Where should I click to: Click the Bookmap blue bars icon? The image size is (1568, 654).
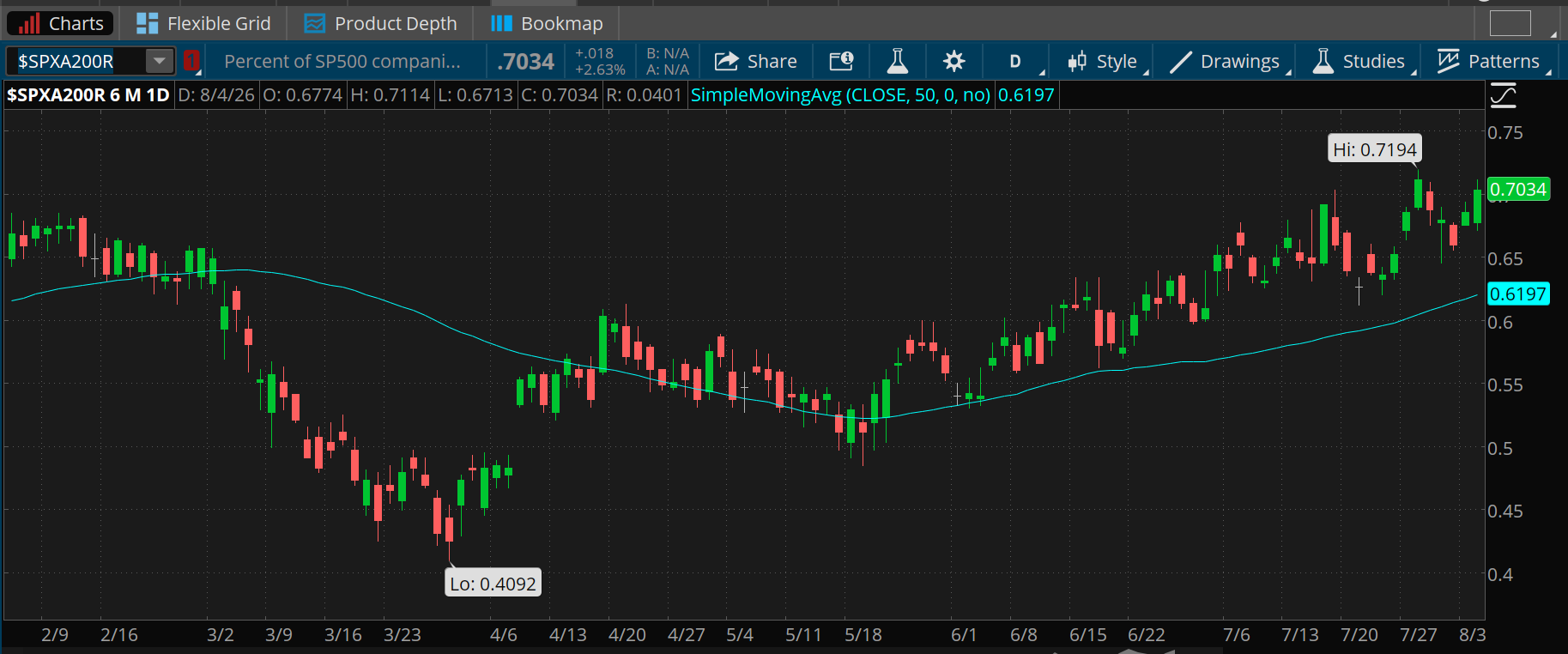(x=501, y=23)
